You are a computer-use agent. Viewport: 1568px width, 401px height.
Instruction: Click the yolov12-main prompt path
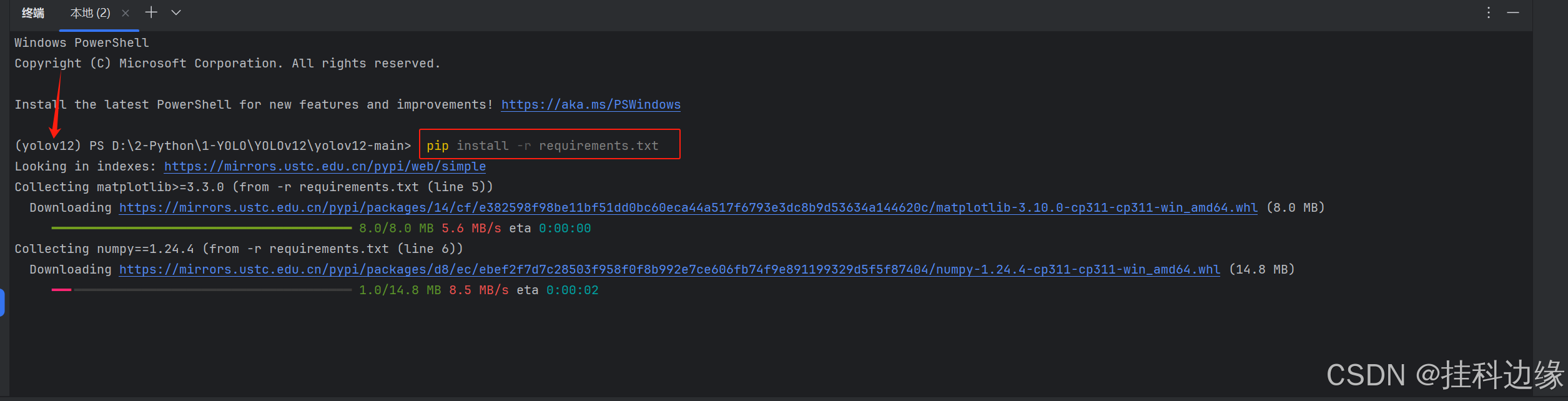point(261,146)
